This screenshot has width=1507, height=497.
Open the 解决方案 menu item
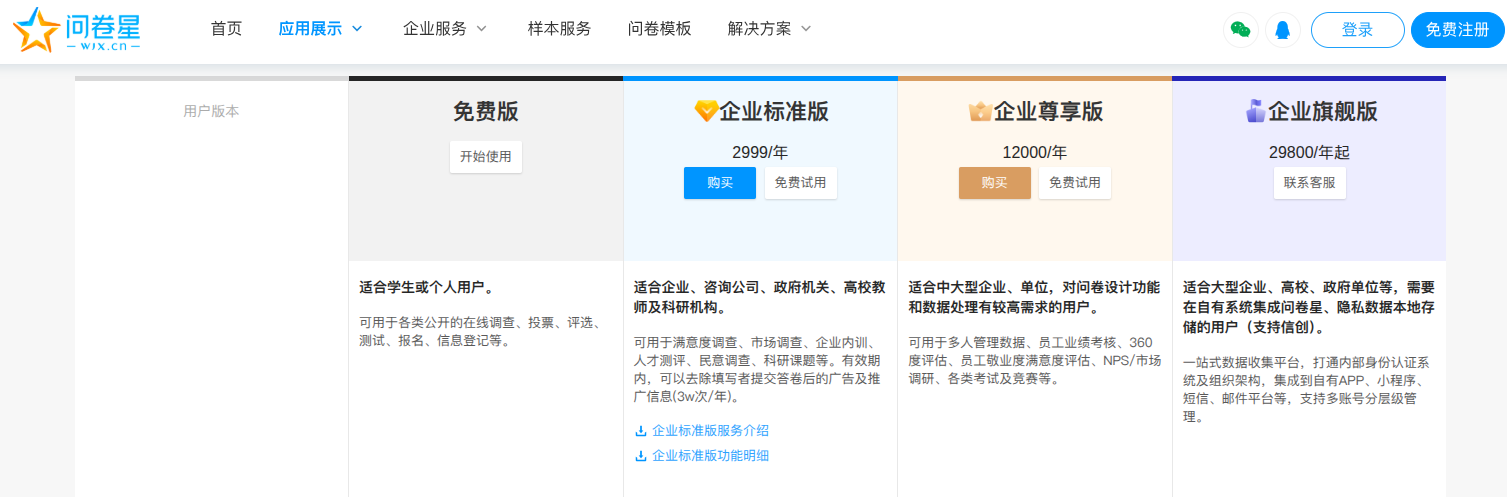[760, 29]
